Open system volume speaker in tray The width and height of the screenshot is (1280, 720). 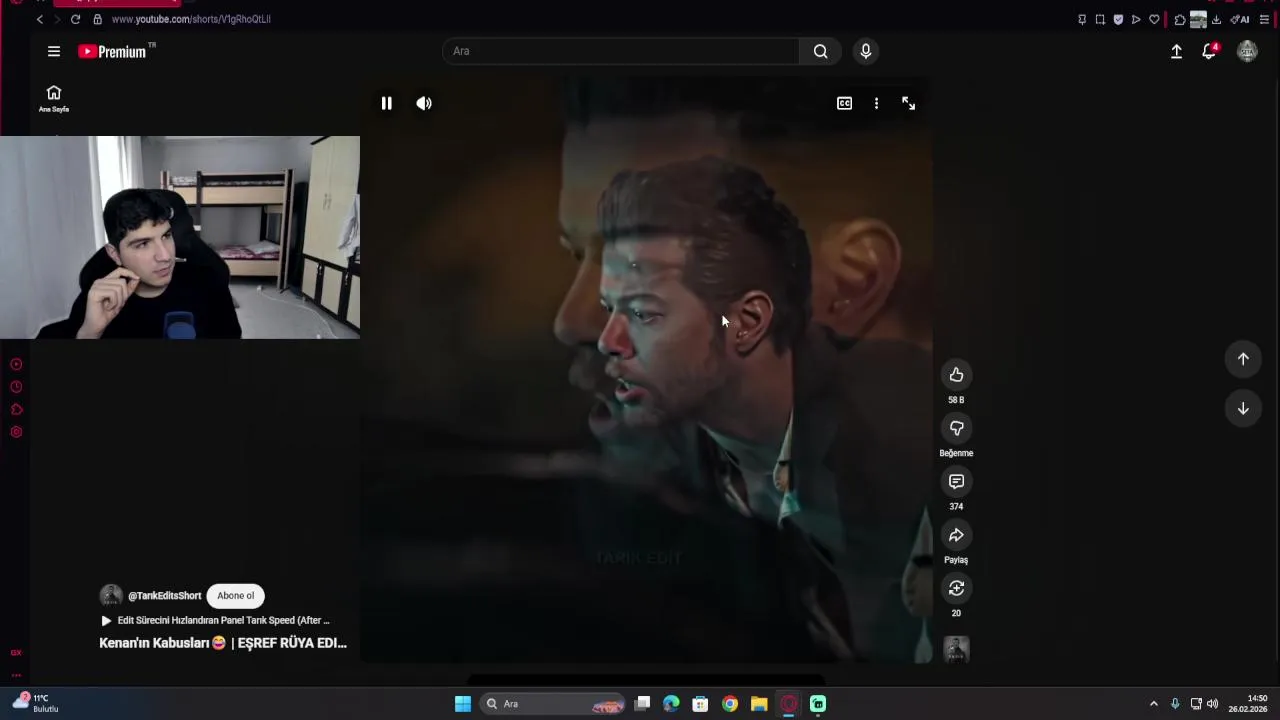pyautogui.click(x=1212, y=704)
